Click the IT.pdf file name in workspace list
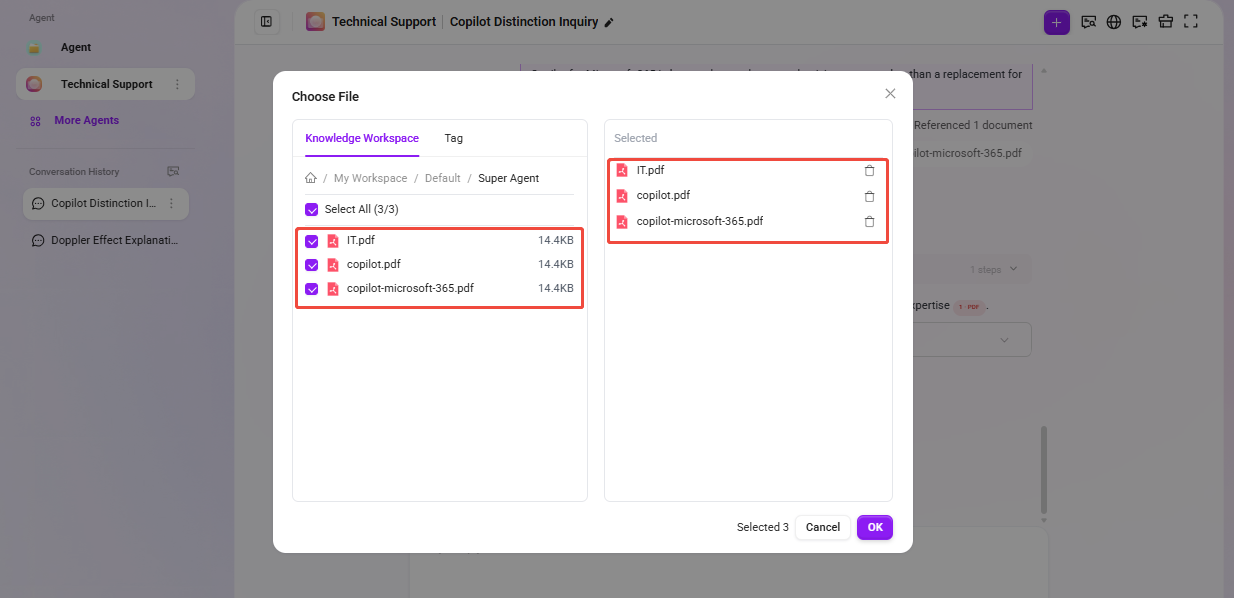The height and width of the screenshot is (598, 1234). [361, 240]
